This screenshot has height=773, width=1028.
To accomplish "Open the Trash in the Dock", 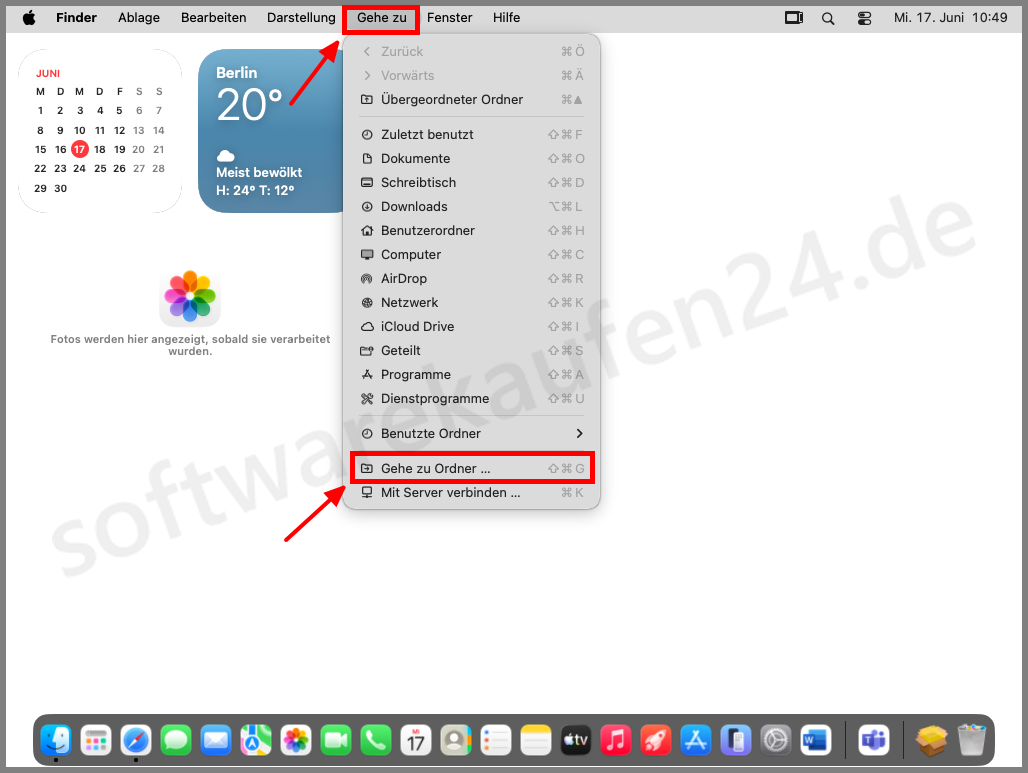I will pos(972,740).
